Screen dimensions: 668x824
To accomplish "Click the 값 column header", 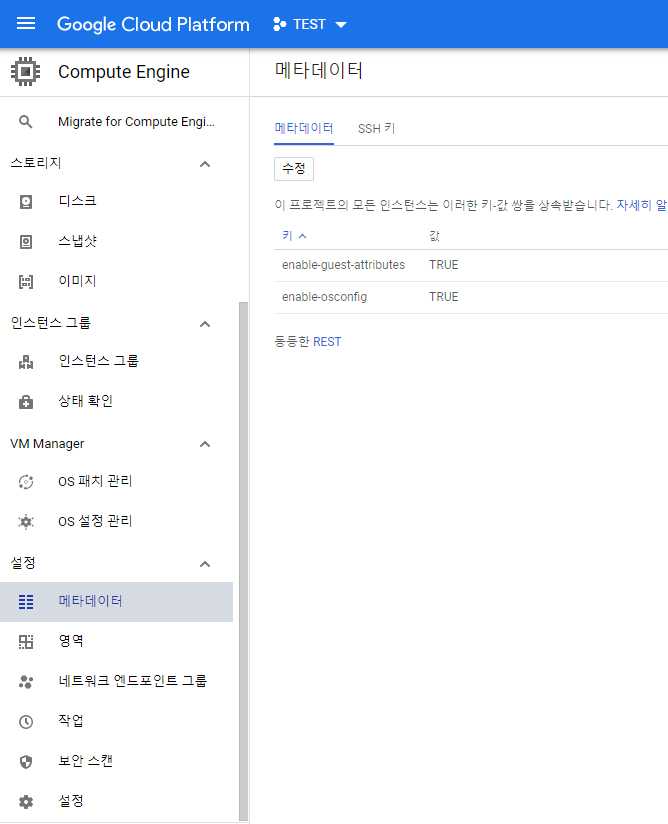I will point(434,235).
